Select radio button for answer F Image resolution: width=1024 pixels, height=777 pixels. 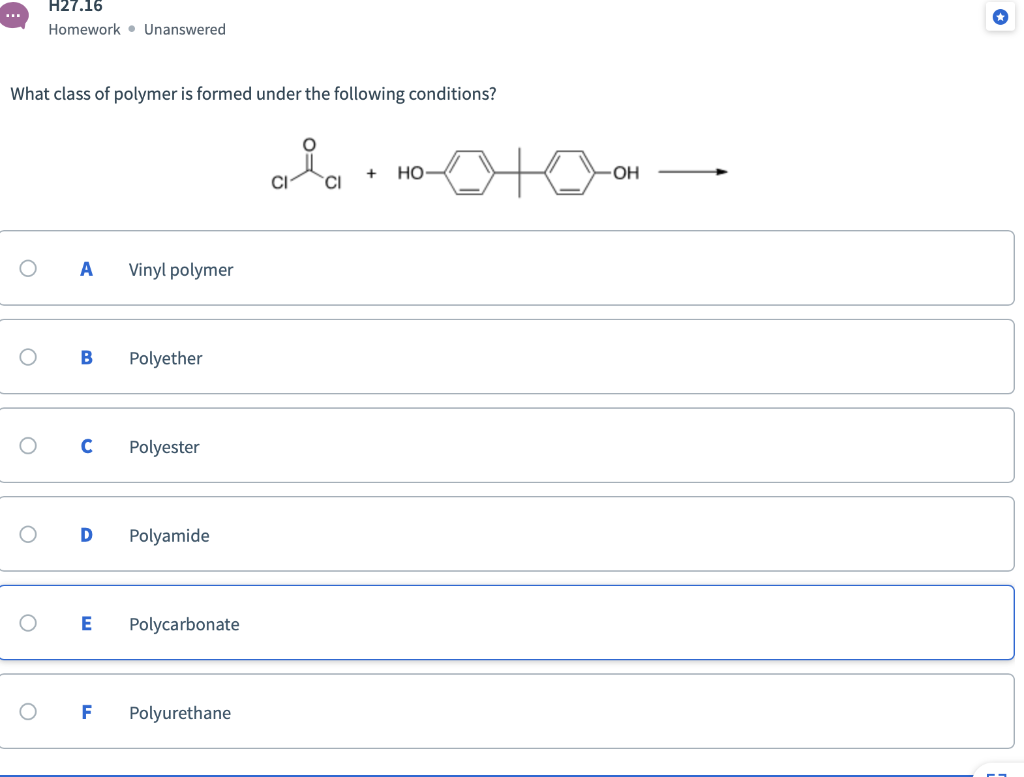(27, 711)
